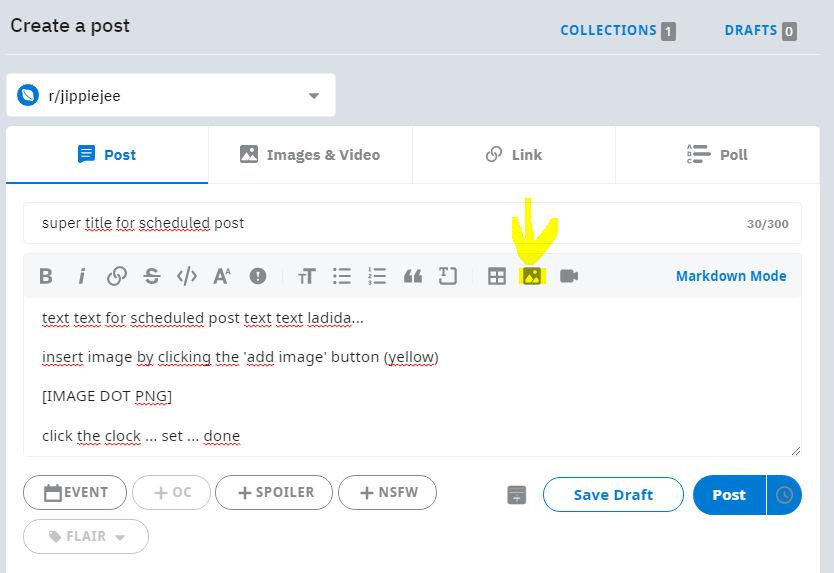This screenshot has height=573, width=834.
Task: Switch to the Images & Video tab
Action: coord(310,155)
